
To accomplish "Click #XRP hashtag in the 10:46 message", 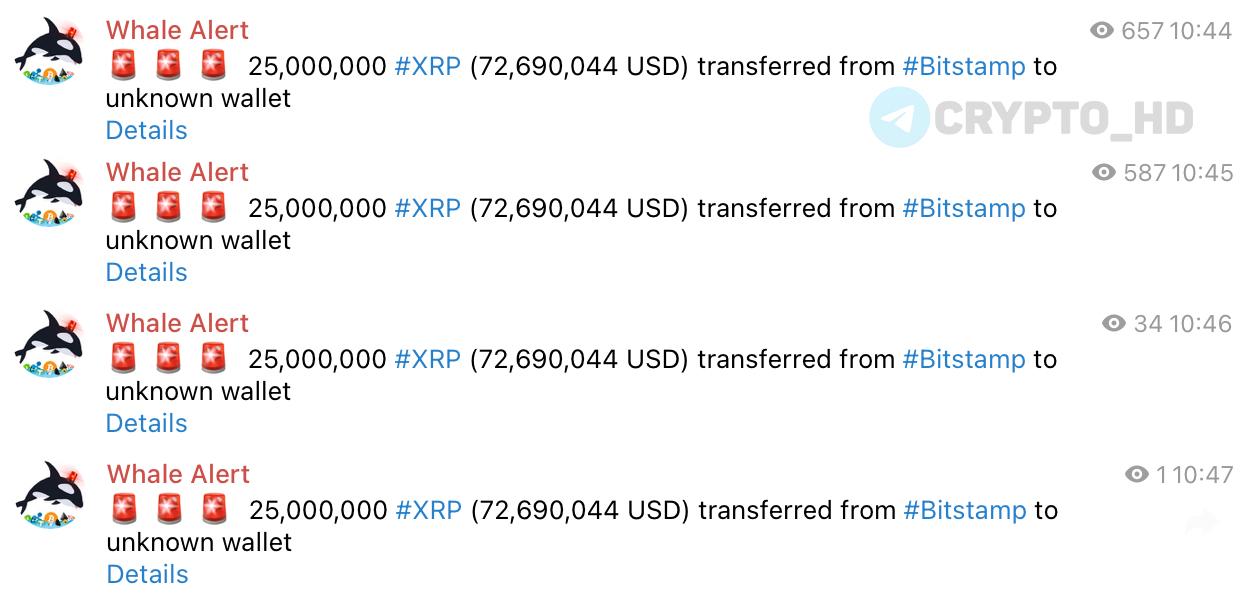I will [x=428, y=360].
